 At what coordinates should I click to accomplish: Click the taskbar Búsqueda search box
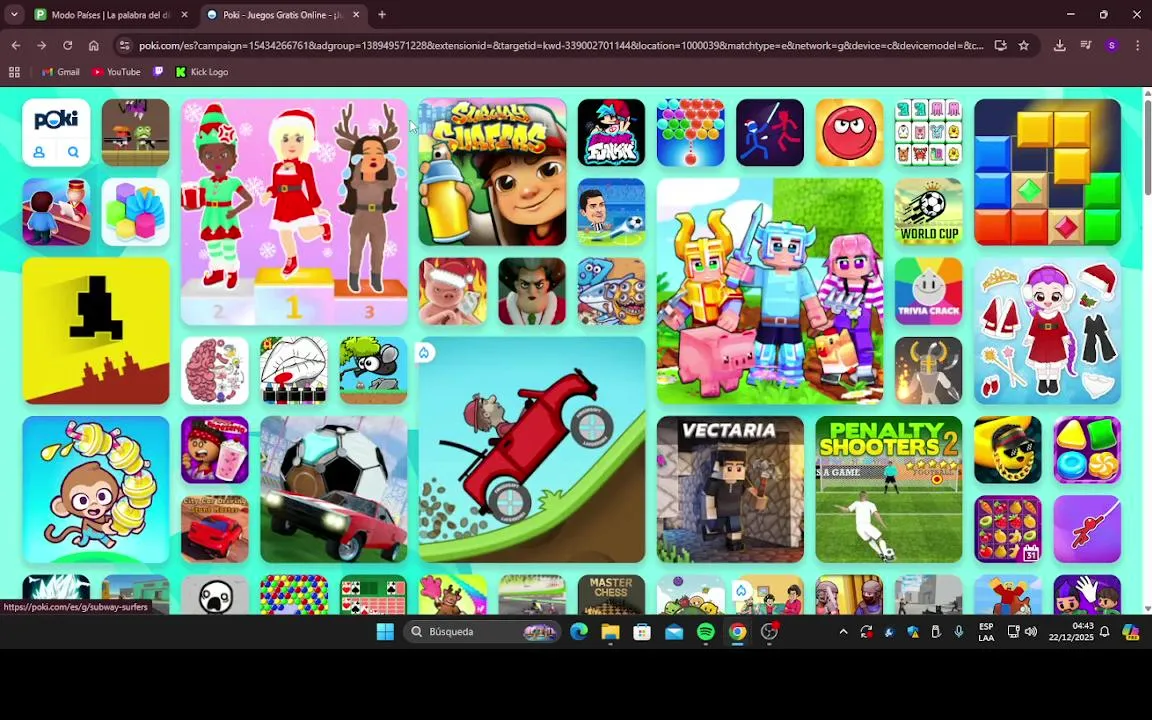pos(483,632)
